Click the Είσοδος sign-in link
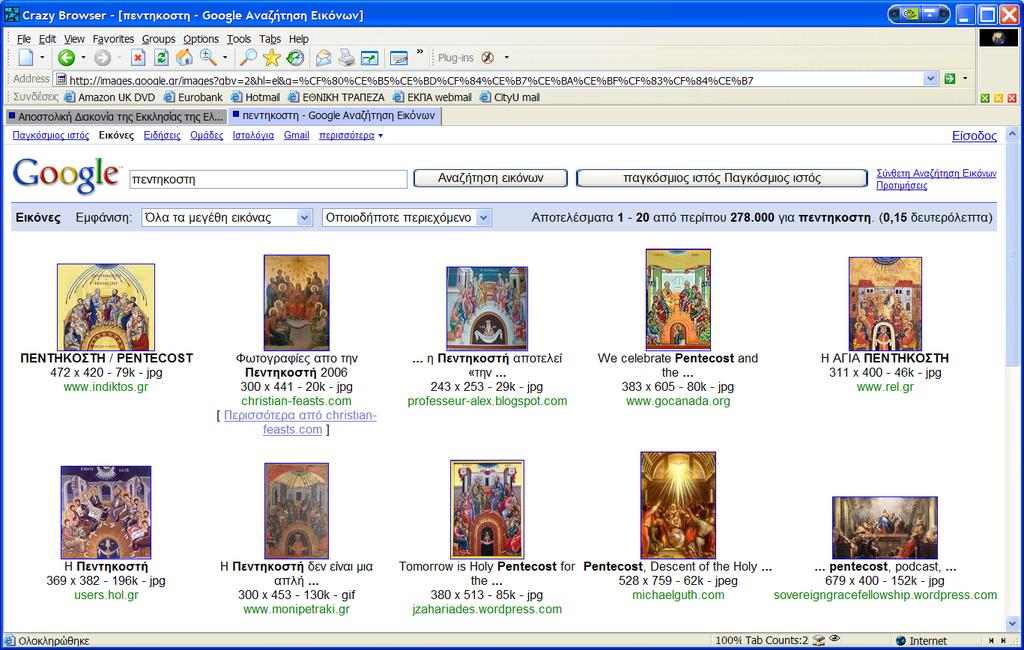1024x650 pixels. [x=974, y=136]
